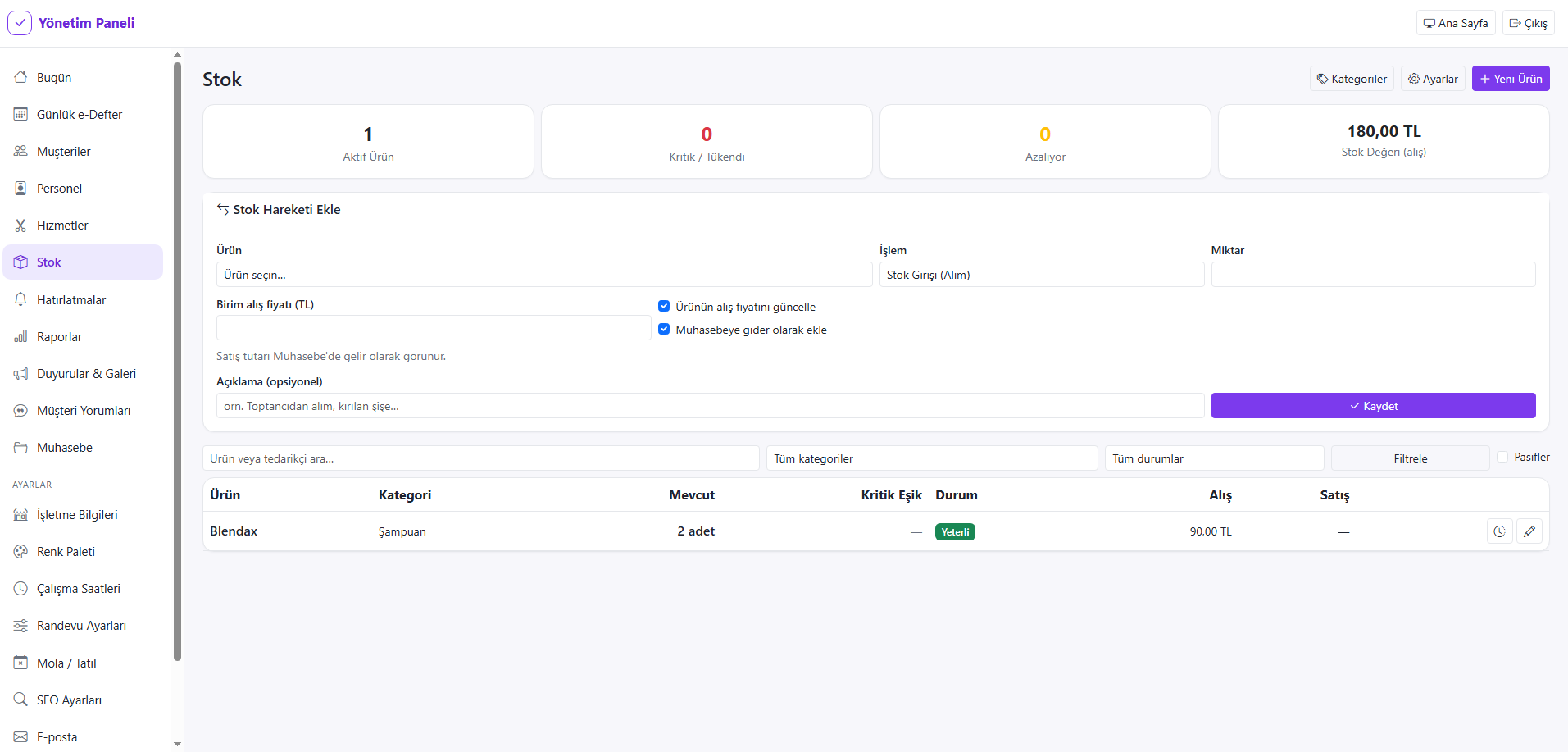Image resolution: width=1568 pixels, height=752 pixels.
Task: Click the Kritik / Tükendi summary card
Action: coord(707,141)
